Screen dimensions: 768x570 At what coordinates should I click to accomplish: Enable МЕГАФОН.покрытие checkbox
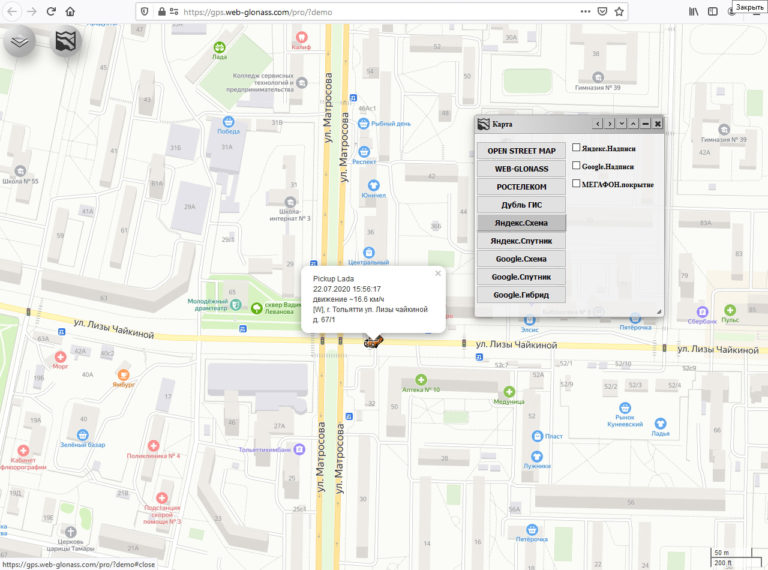click(576, 183)
